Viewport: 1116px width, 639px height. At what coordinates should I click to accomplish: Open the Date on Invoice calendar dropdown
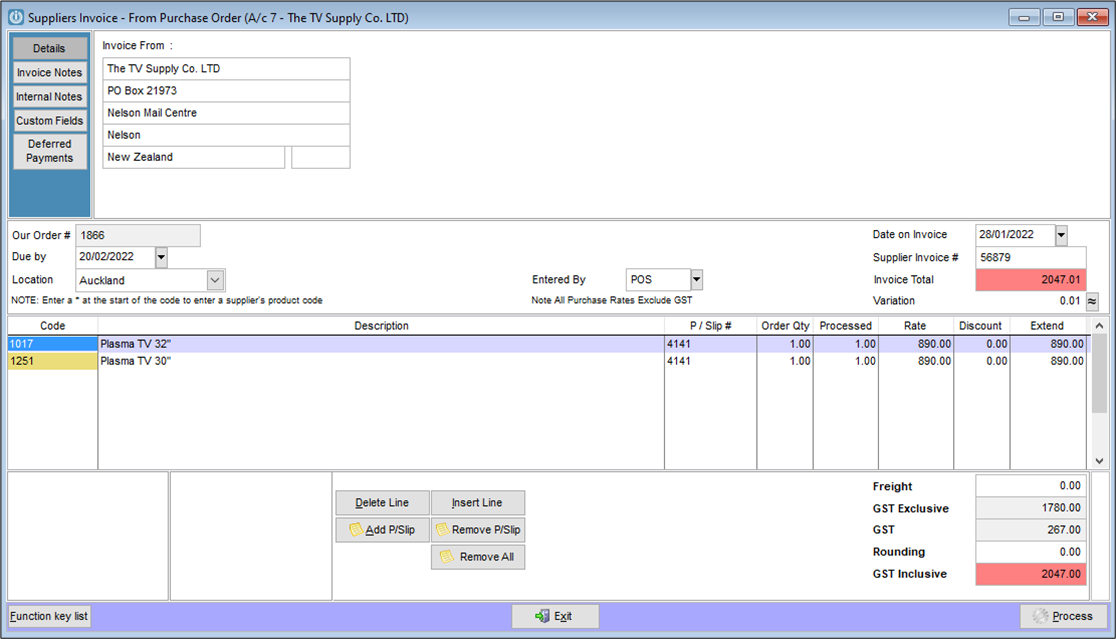click(x=1061, y=235)
